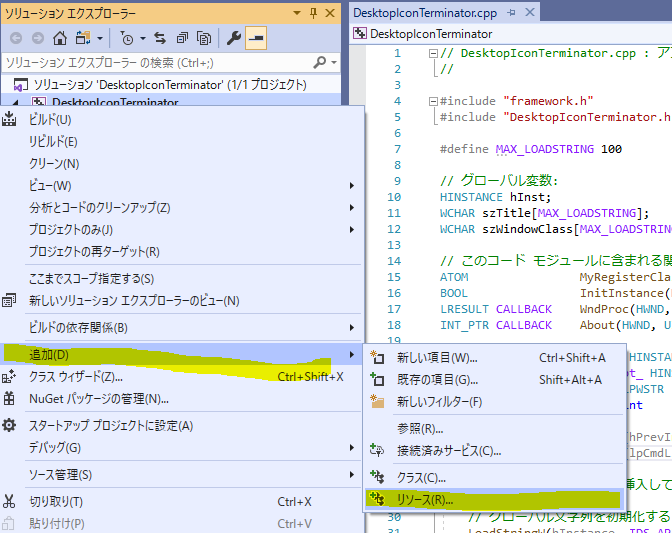The image size is (672, 533).
Task: Choose クリーン(N) from context menu
Action: pyautogui.click(x=182, y=163)
